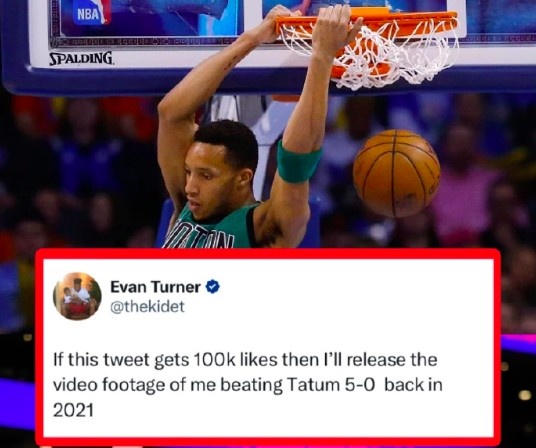Screen dimensions: 536x448
Task: Open the Evan Turner display name
Action: (x=156, y=287)
